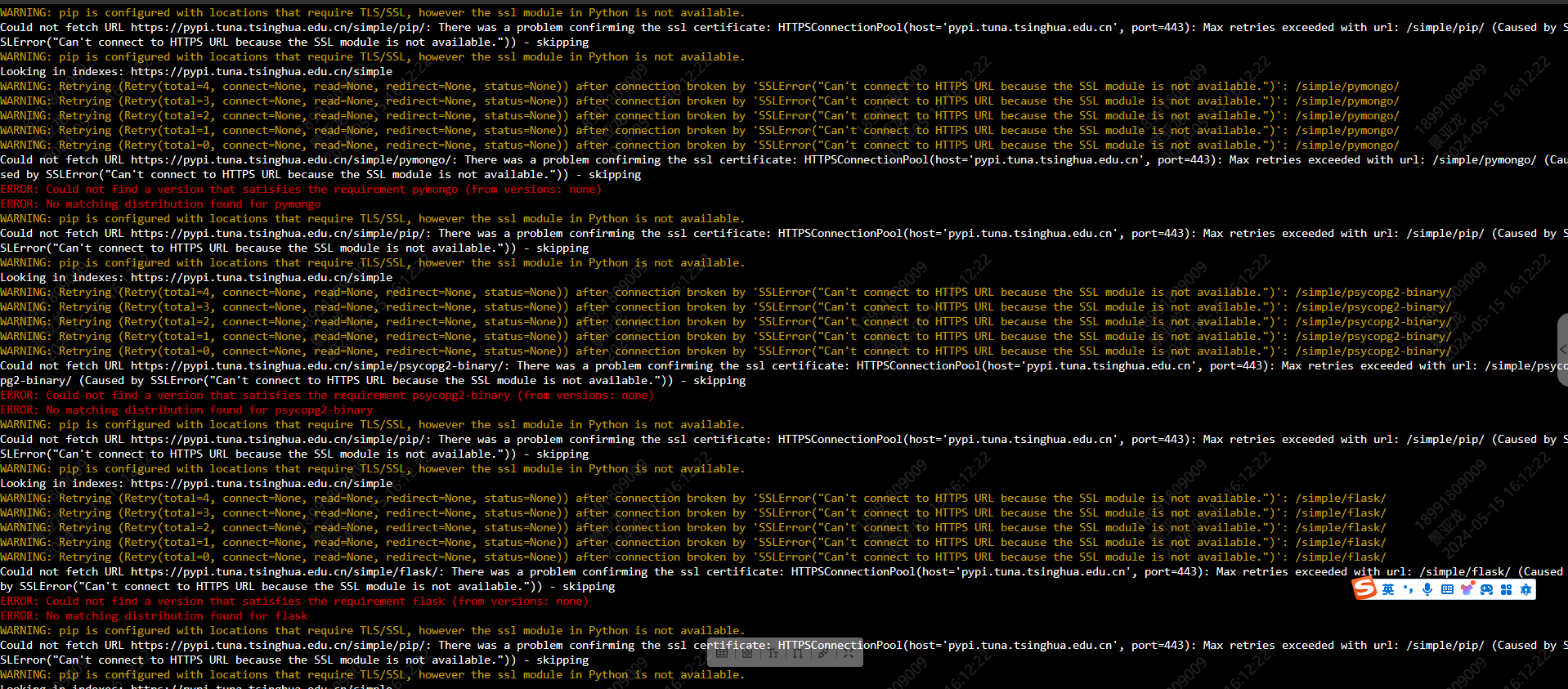Click the table grid icon in floating toolbar
This screenshot has width=1568, height=689.
click(722, 654)
